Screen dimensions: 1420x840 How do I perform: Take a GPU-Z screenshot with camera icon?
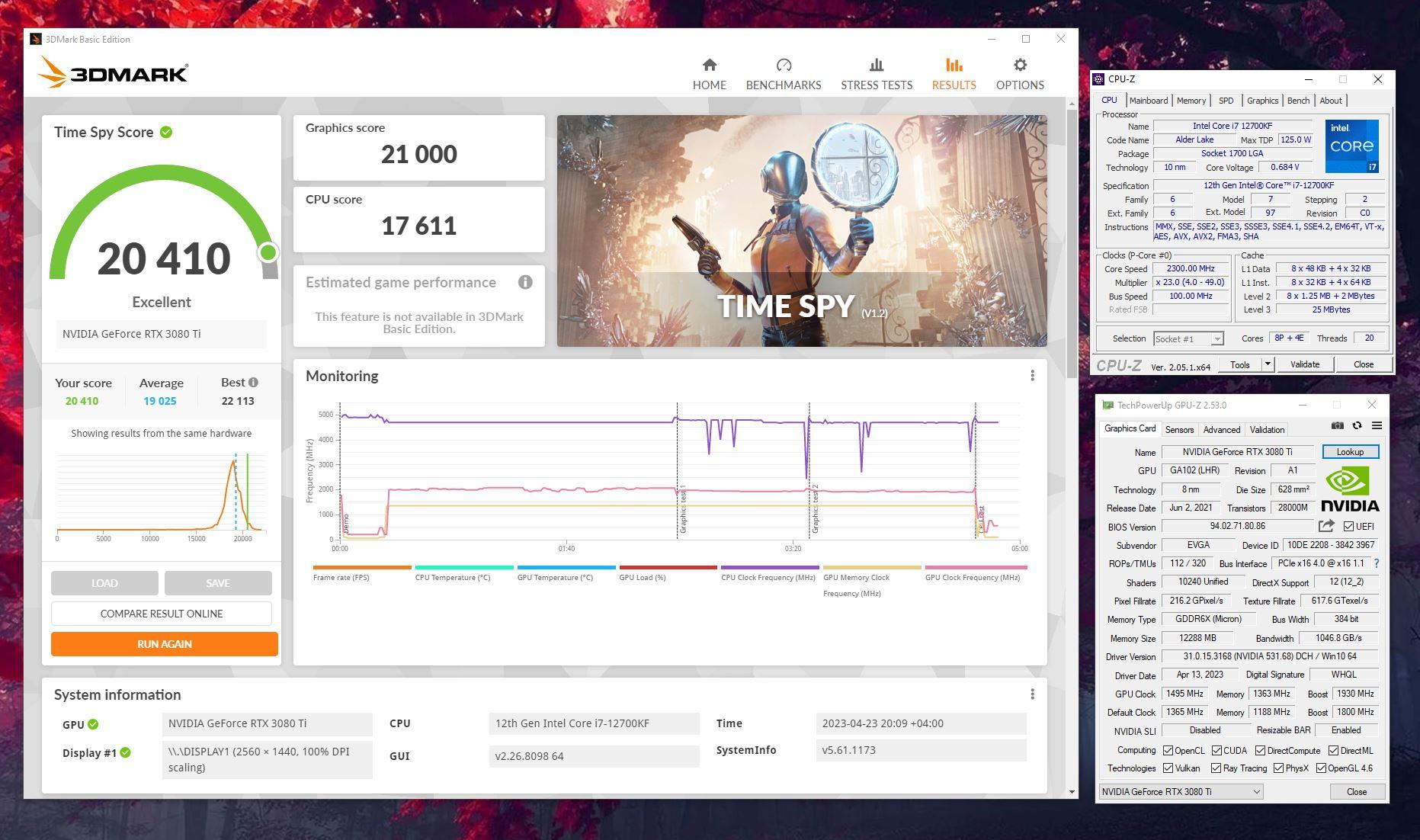tap(1337, 426)
